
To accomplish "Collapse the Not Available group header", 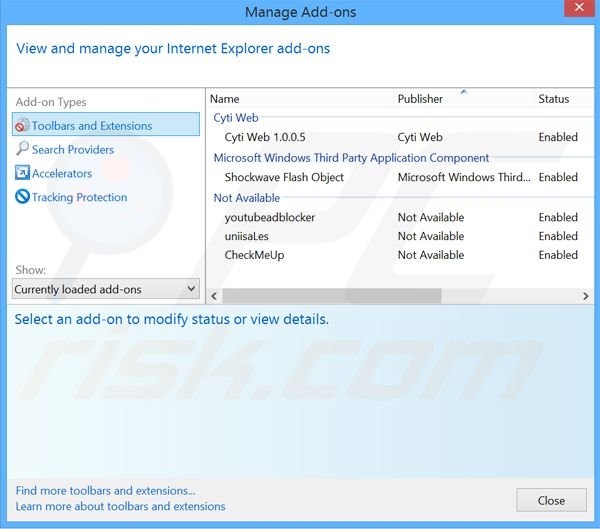I will 247,198.
